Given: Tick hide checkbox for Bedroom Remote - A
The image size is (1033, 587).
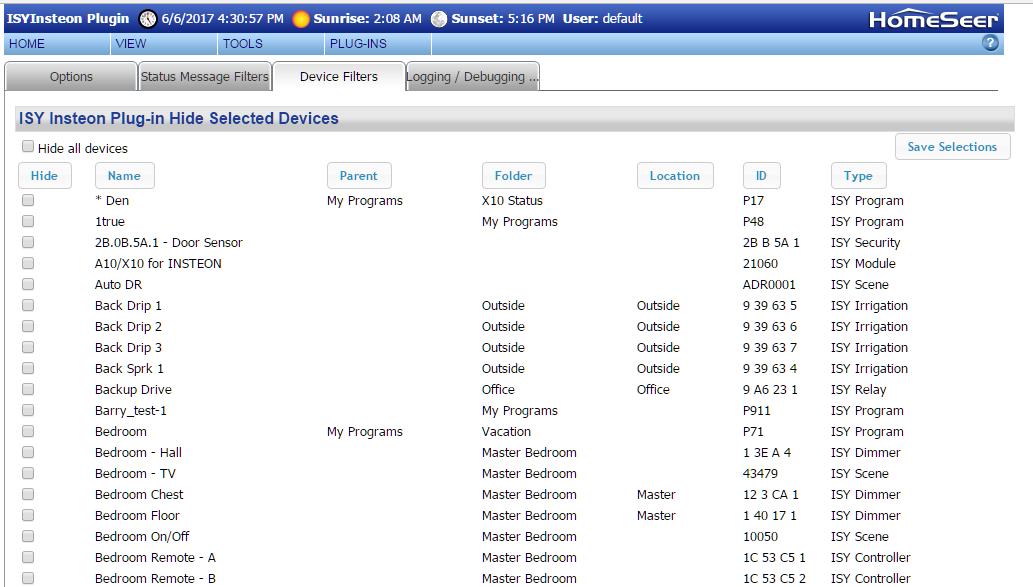Looking at the screenshot, I should pos(28,557).
